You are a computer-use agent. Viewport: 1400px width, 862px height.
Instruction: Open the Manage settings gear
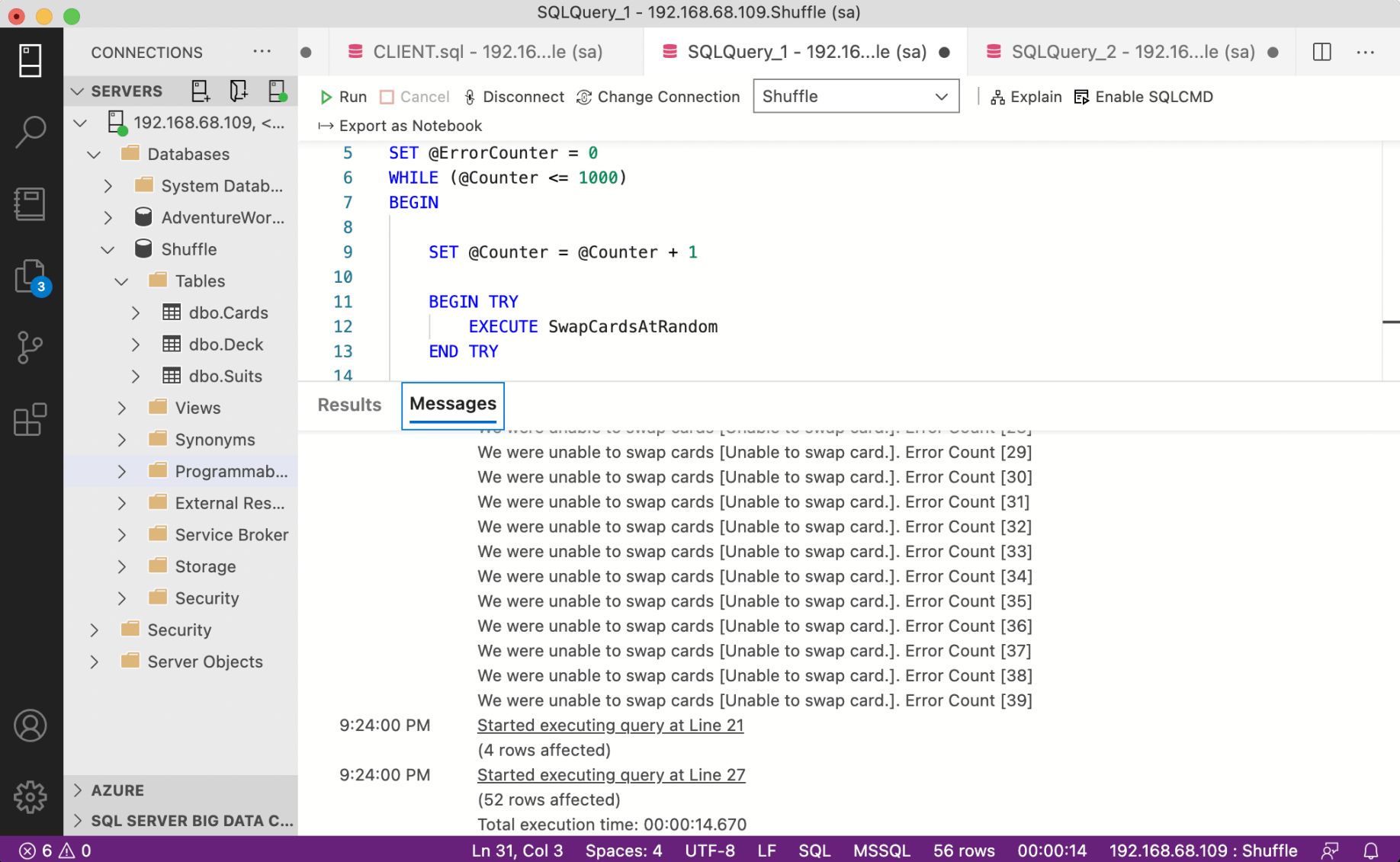tap(31, 796)
